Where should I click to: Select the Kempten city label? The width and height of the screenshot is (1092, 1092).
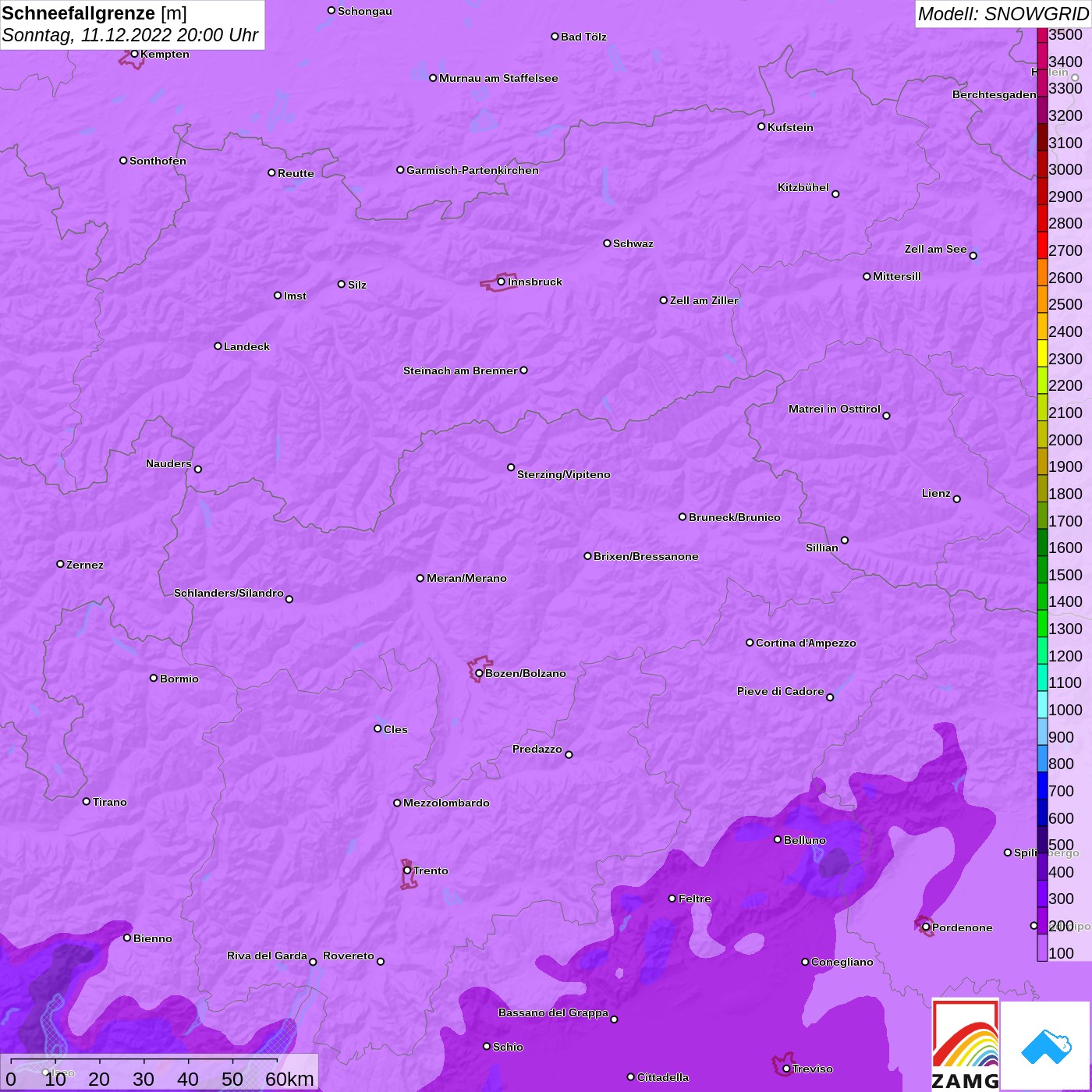(165, 54)
